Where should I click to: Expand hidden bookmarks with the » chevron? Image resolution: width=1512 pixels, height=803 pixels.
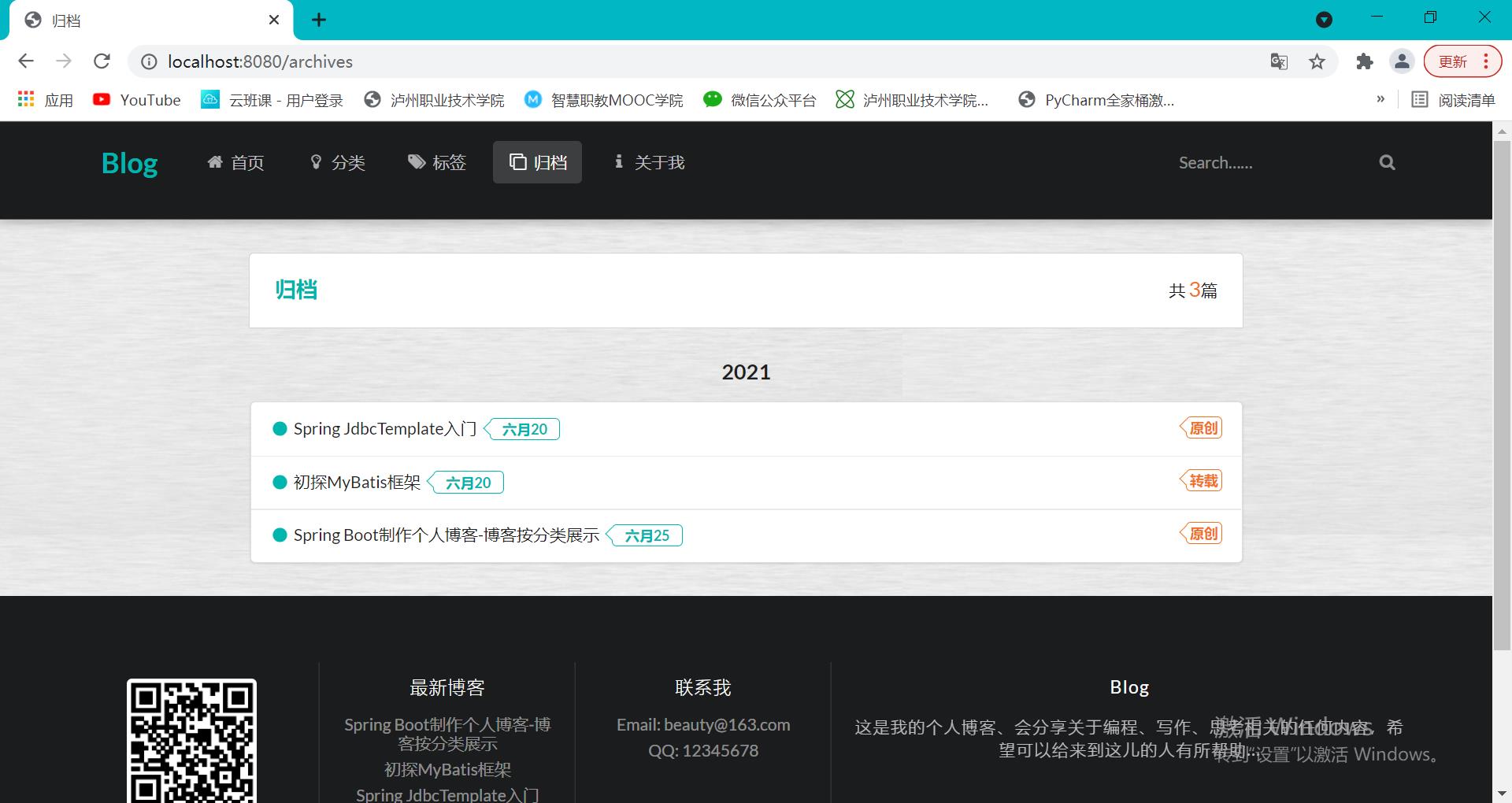tap(1380, 99)
